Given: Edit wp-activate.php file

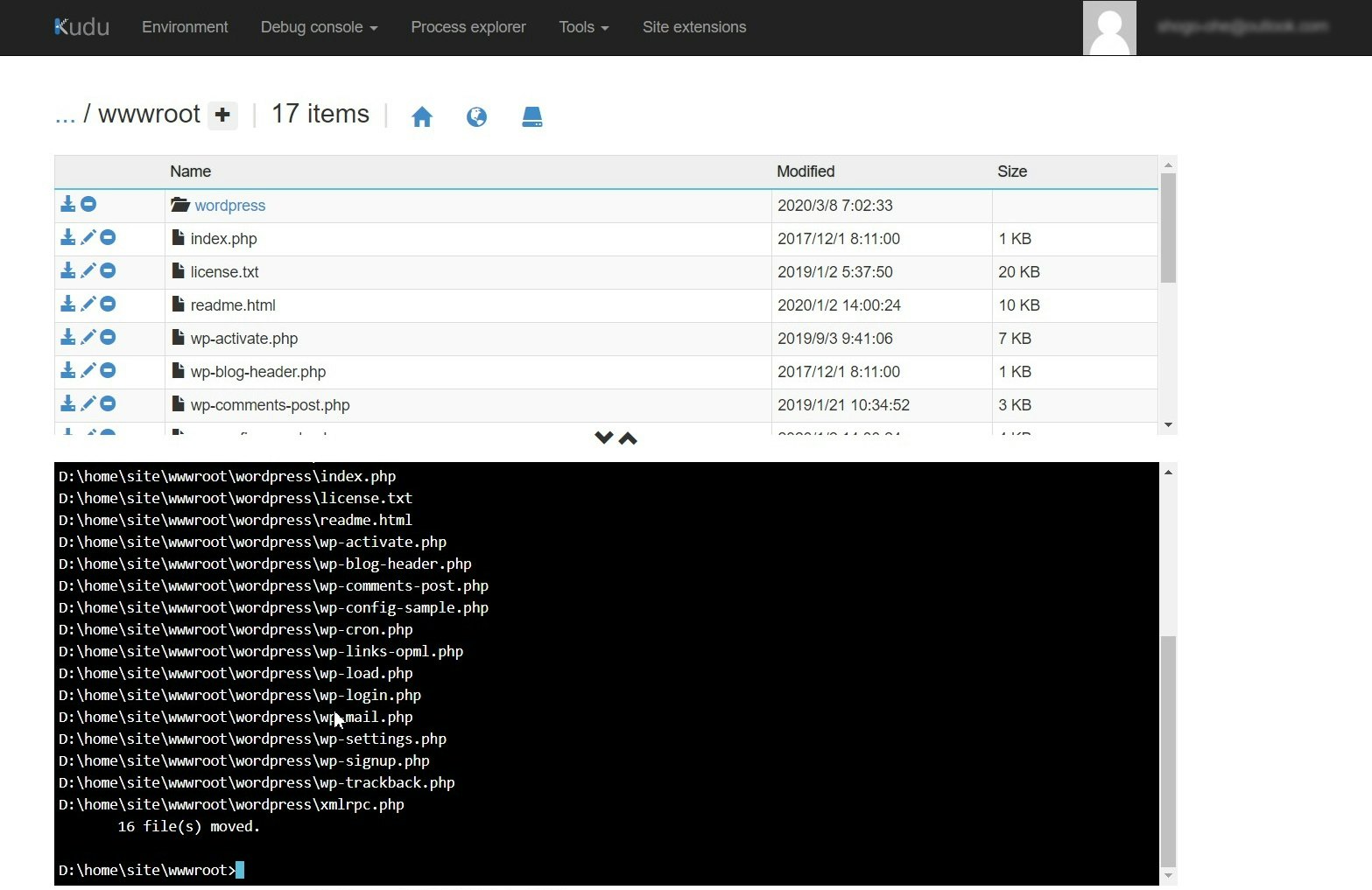Looking at the screenshot, I should point(88,337).
